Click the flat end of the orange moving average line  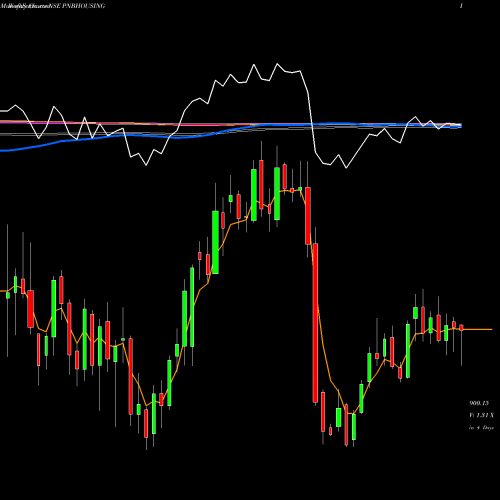pos(478,329)
